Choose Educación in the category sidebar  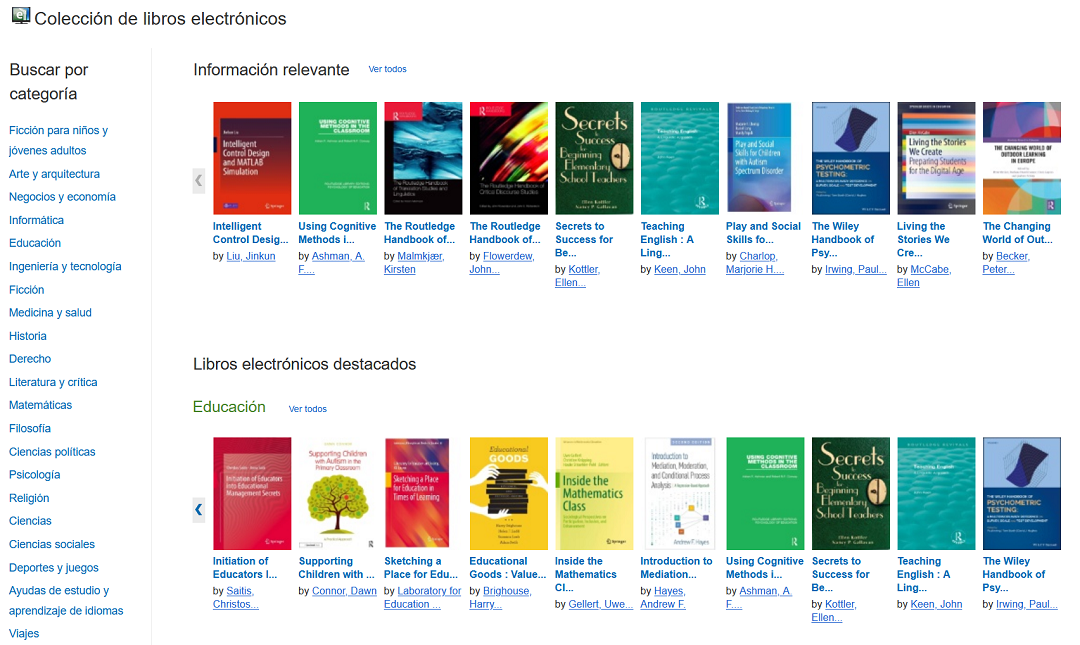click(35, 243)
